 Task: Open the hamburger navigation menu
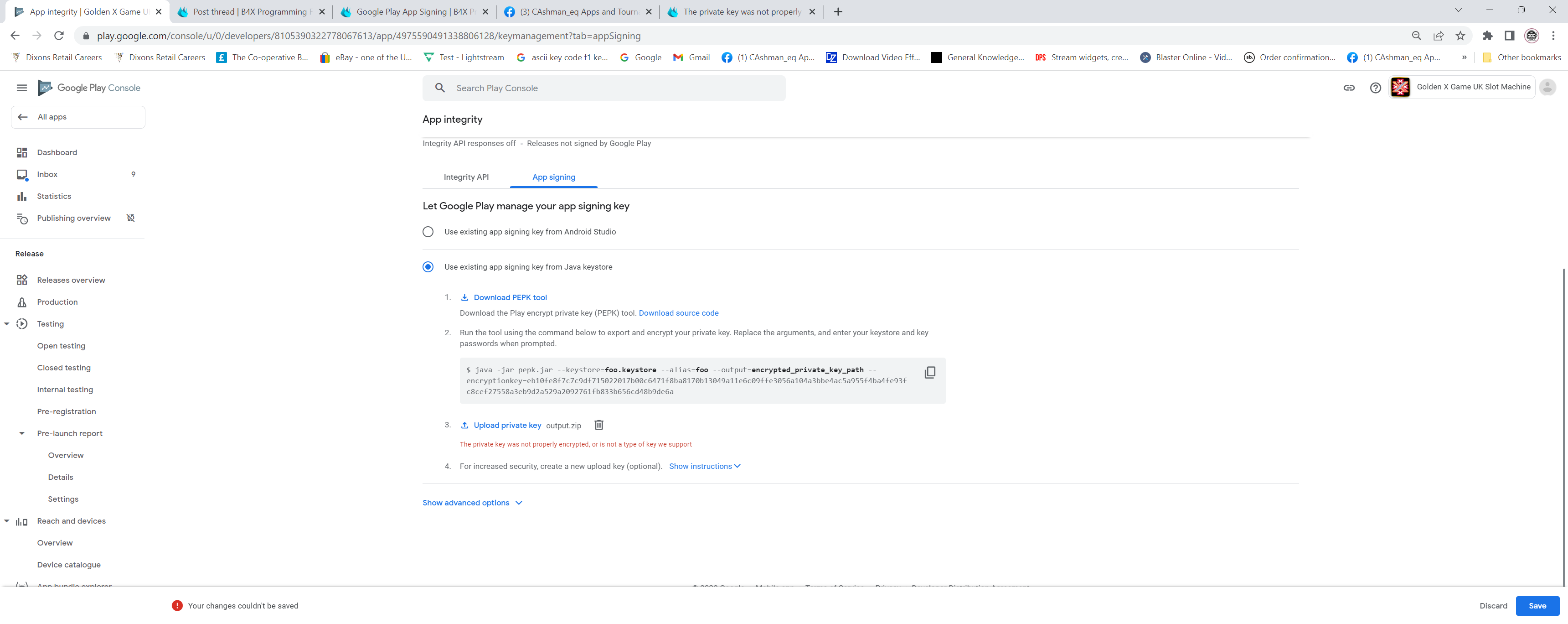click(x=22, y=88)
